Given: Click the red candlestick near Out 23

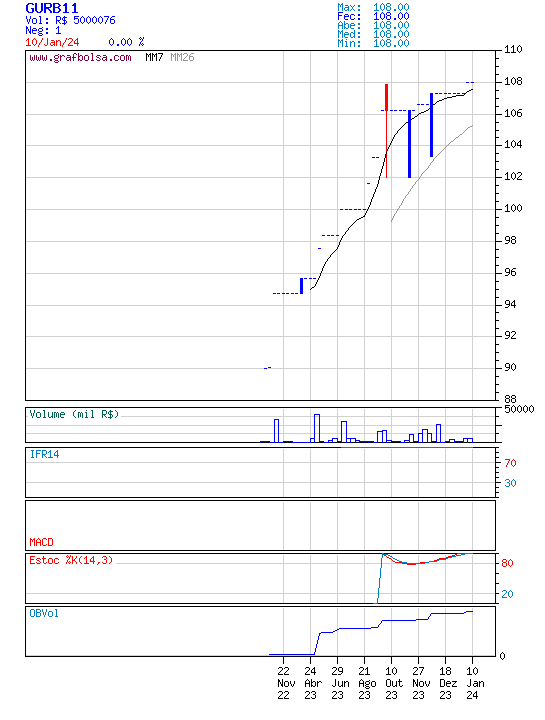Looking at the screenshot, I should click(387, 131).
